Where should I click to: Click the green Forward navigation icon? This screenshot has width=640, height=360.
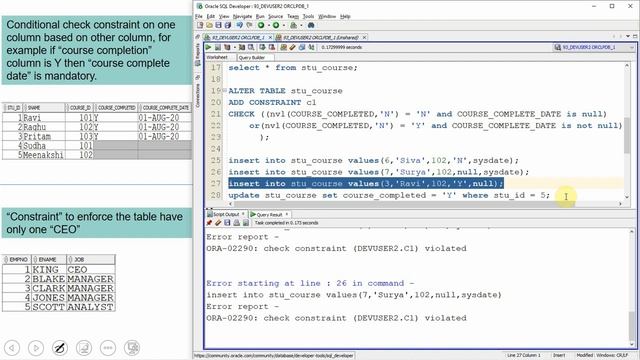[276, 25]
